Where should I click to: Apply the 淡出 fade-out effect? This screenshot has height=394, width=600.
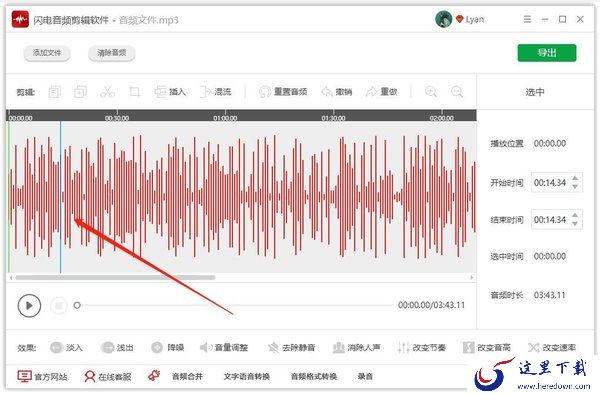coord(117,347)
